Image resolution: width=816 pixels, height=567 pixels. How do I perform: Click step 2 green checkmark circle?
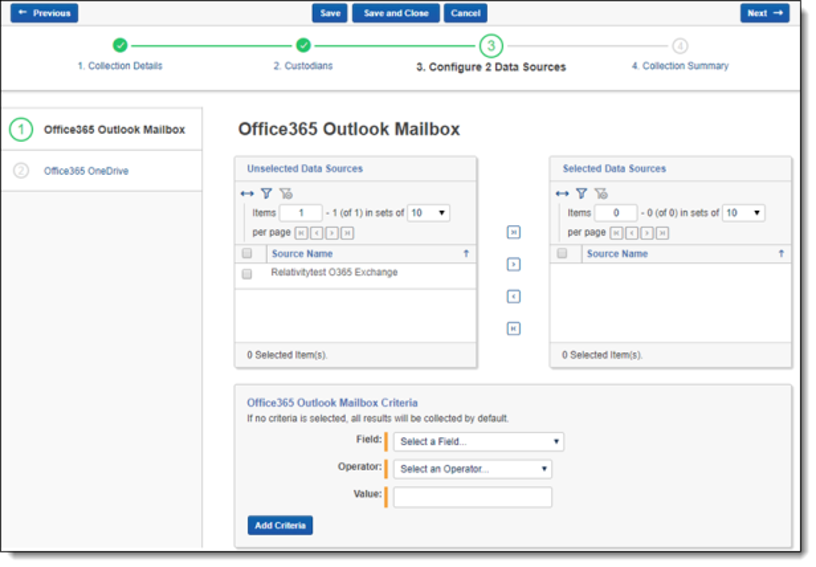tap(303, 46)
